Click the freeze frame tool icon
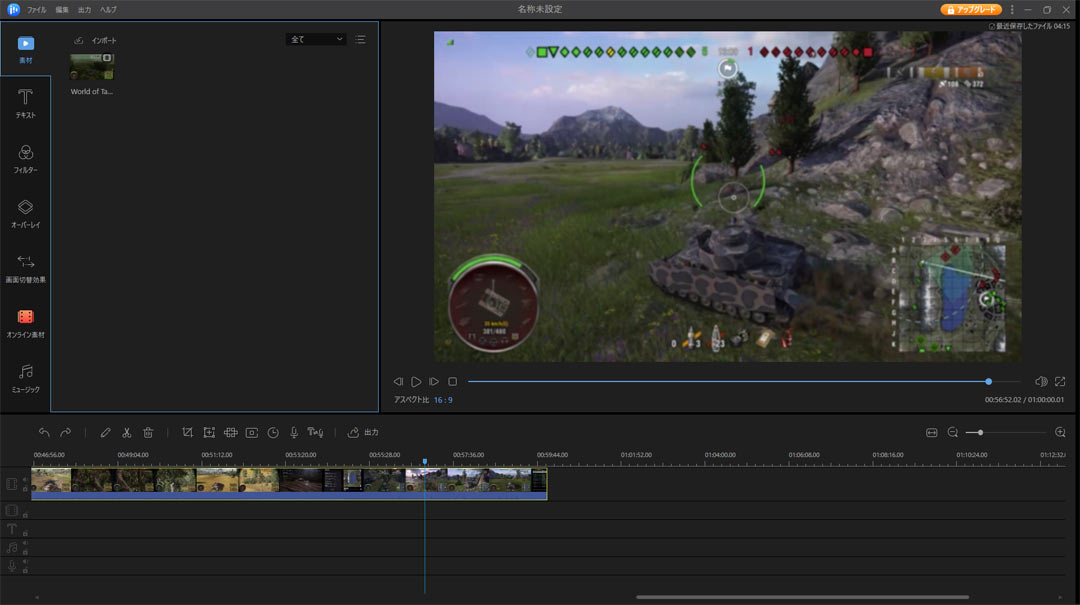1080x605 pixels. tap(252, 432)
